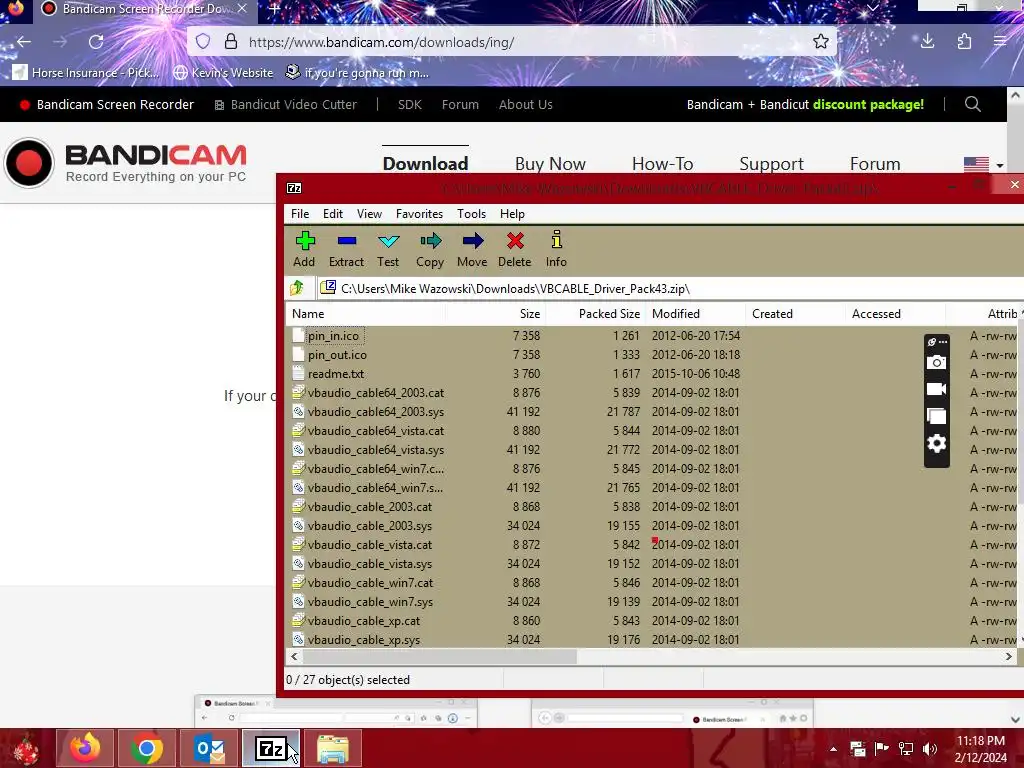The image size is (1024, 768).
Task: Click the tracking protection shield icon
Action: [x=203, y=42]
